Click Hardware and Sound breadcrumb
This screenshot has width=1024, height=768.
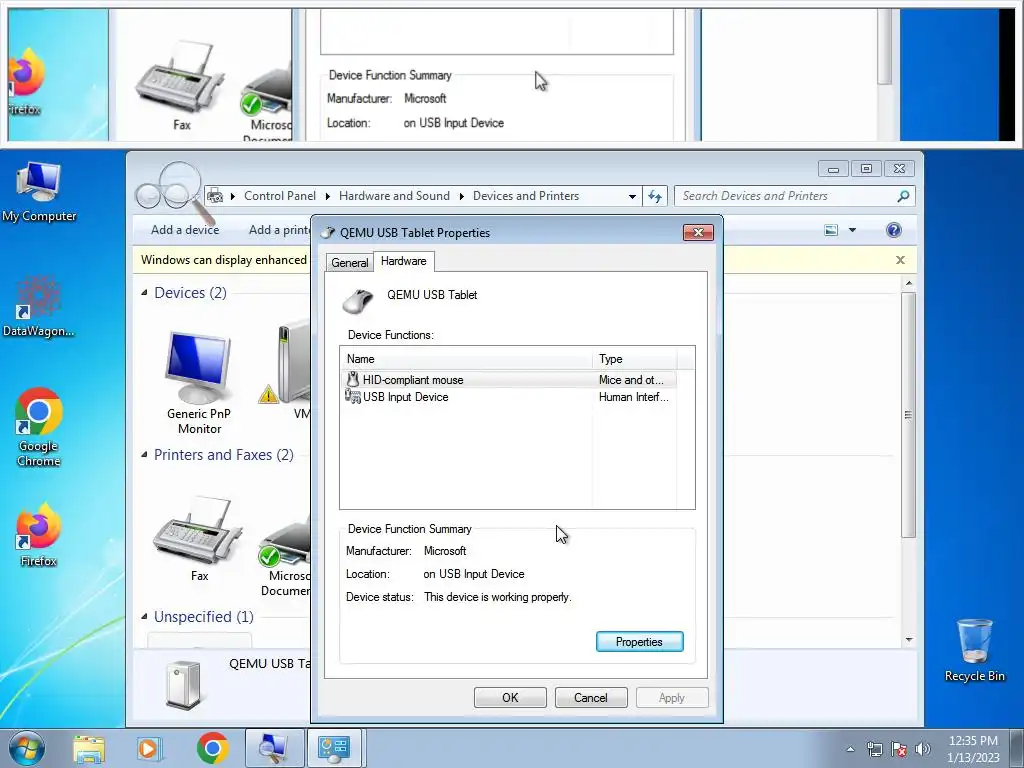coord(394,196)
